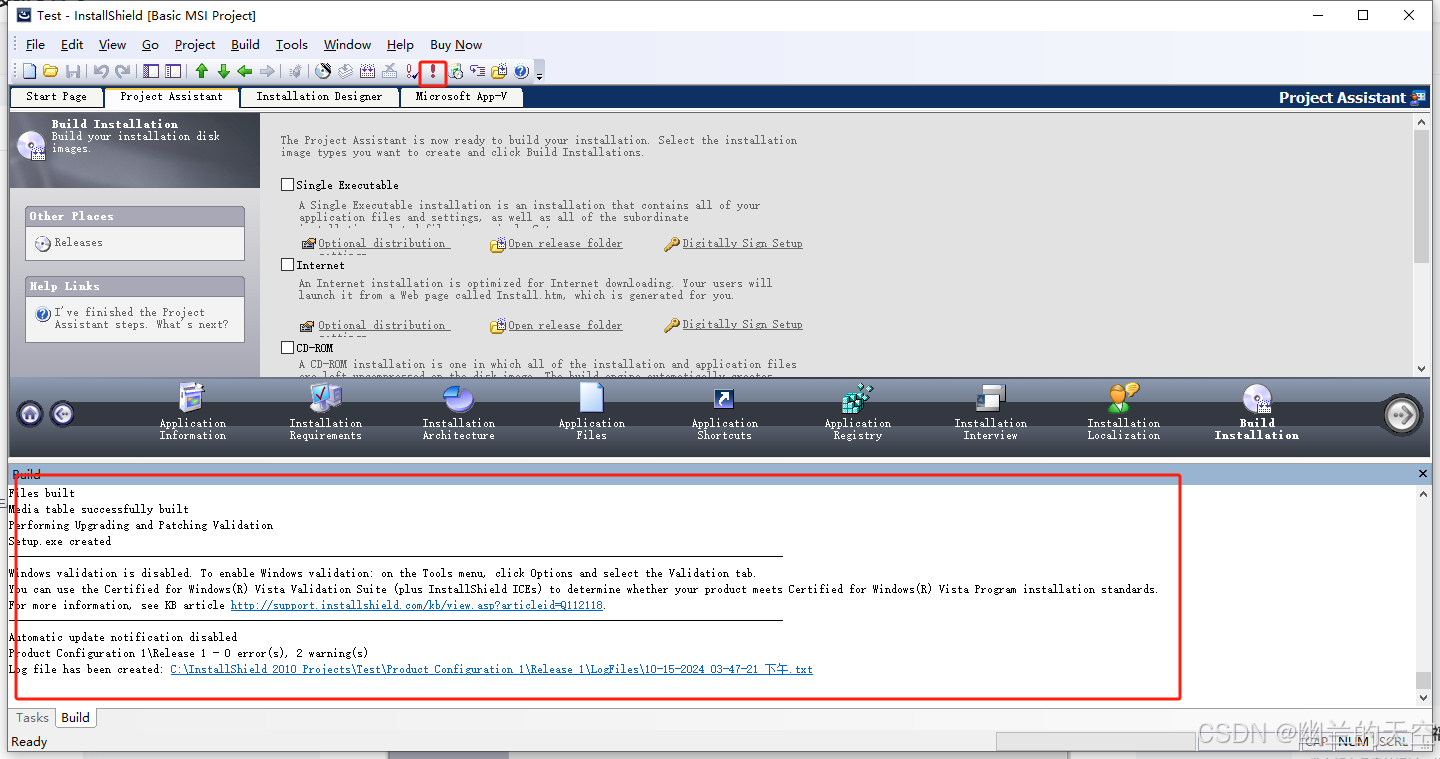Switch to the Microsoft App-V tab

[461, 97]
